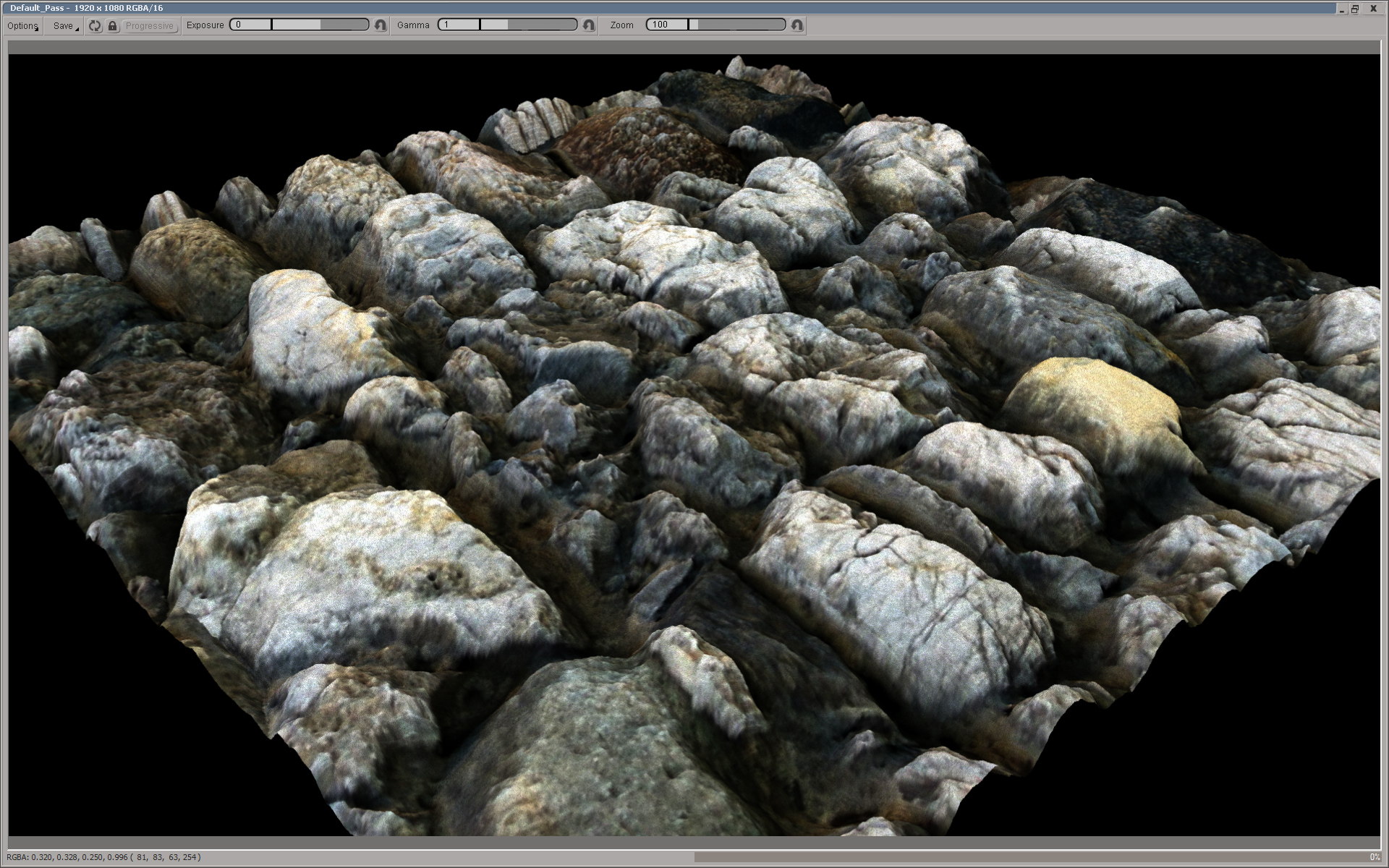Click the Exposure value field

click(x=250, y=25)
